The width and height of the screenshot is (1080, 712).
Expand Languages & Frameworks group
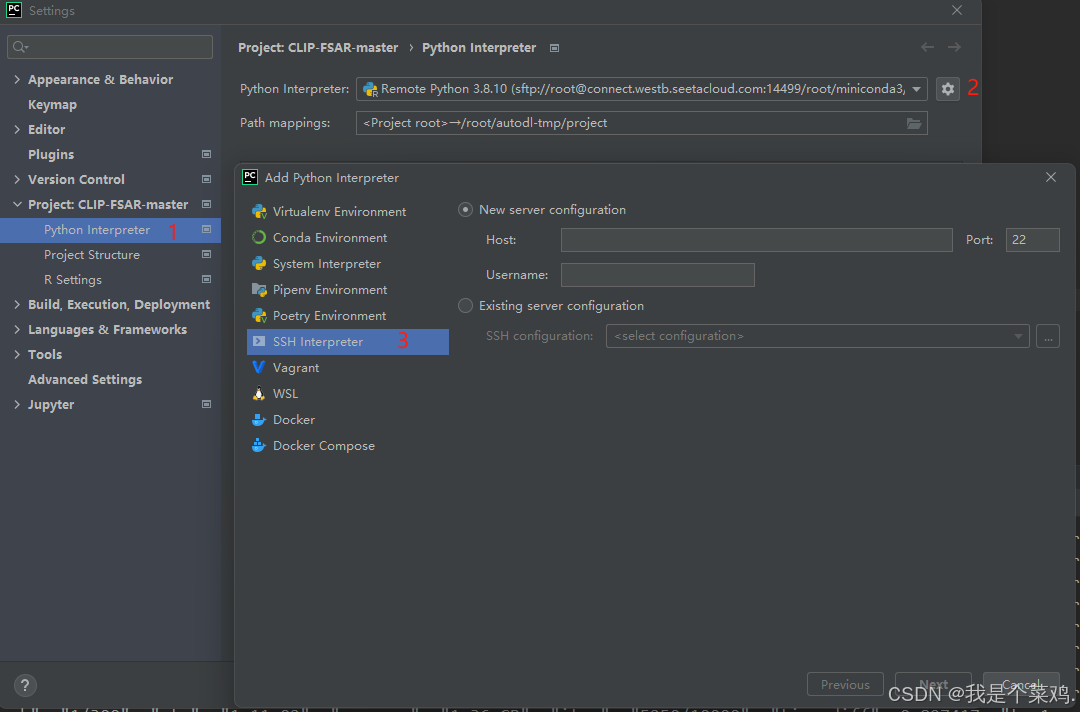pyautogui.click(x=17, y=329)
